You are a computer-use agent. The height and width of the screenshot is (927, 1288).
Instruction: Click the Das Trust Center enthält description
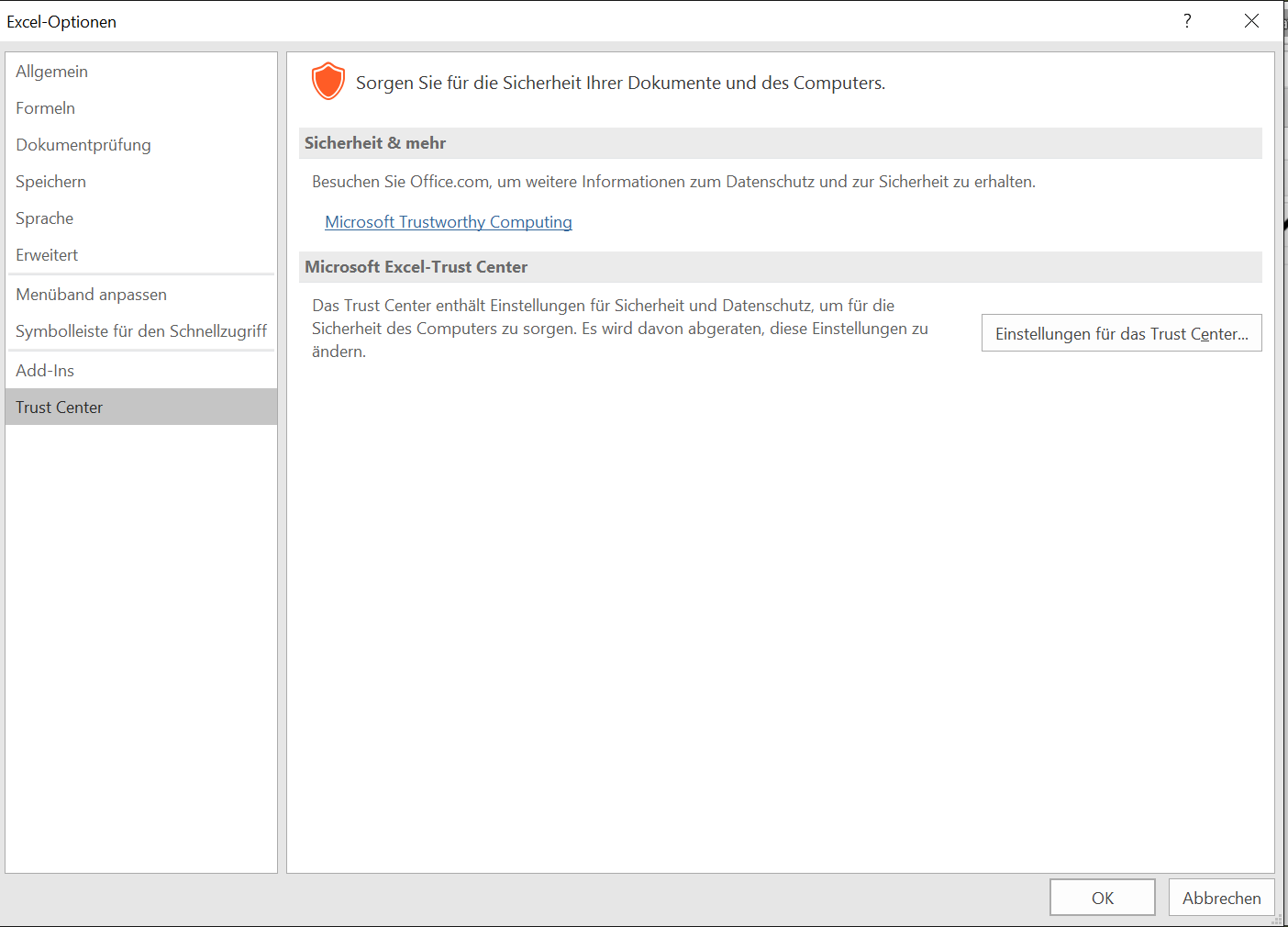pyautogui.click(x=620, y=329)
